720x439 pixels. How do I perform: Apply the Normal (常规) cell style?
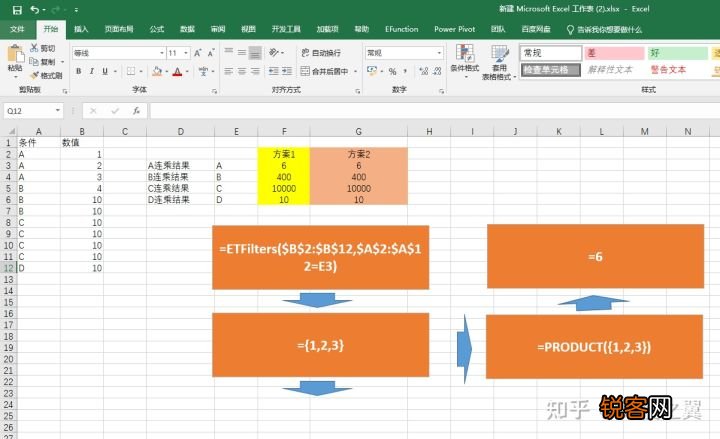click(551, 53)
